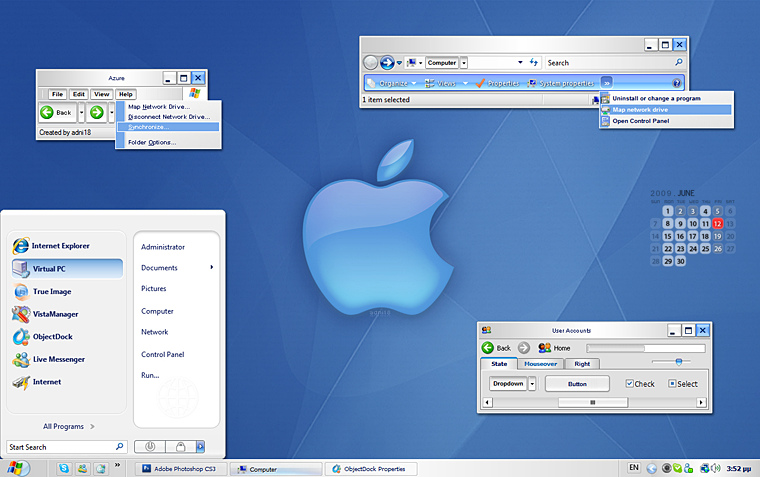
Task: Click the volume speaker tray icon
Action: (716, 468)
